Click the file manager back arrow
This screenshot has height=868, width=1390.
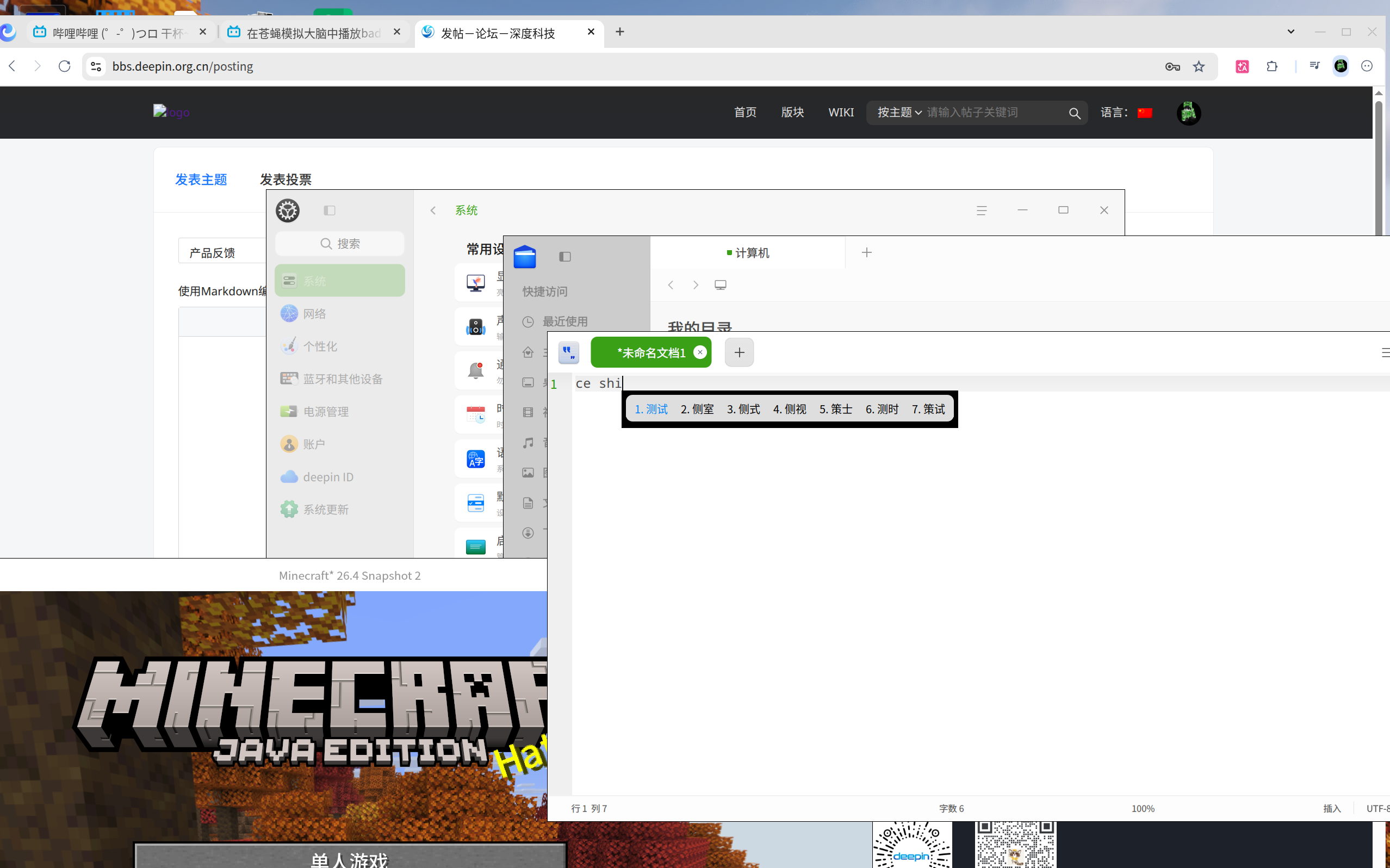point(671,285)
